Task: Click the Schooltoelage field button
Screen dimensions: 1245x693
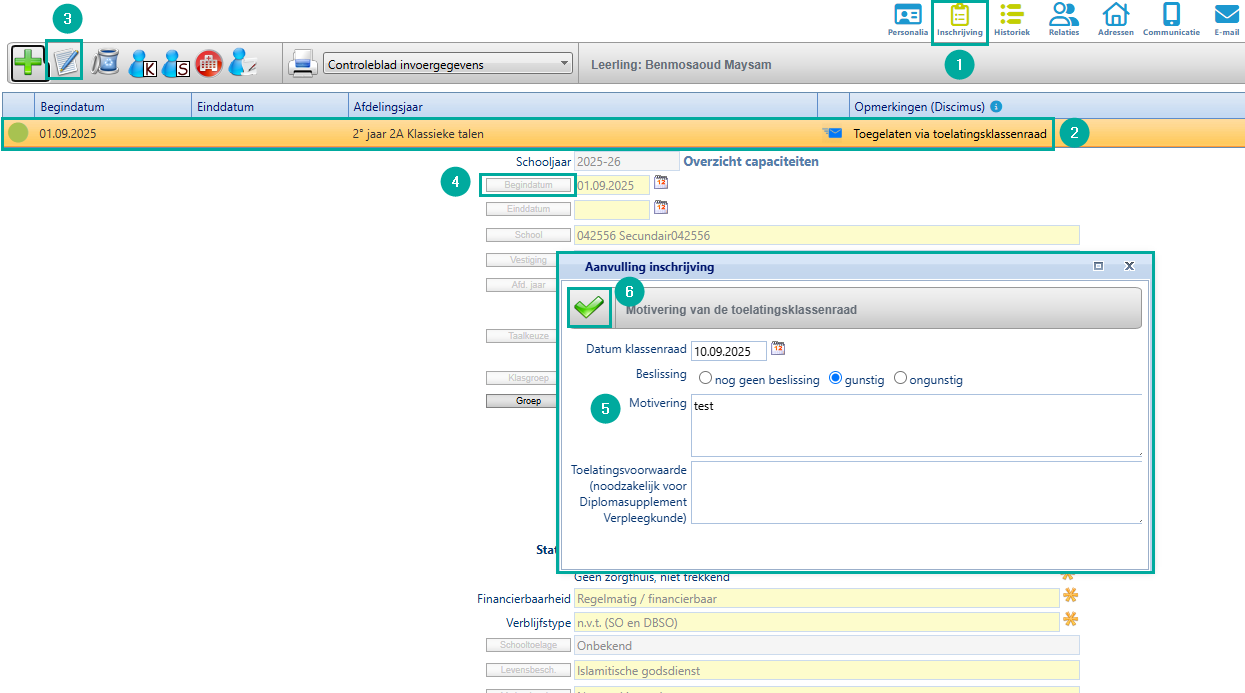Action: (528, 645)
